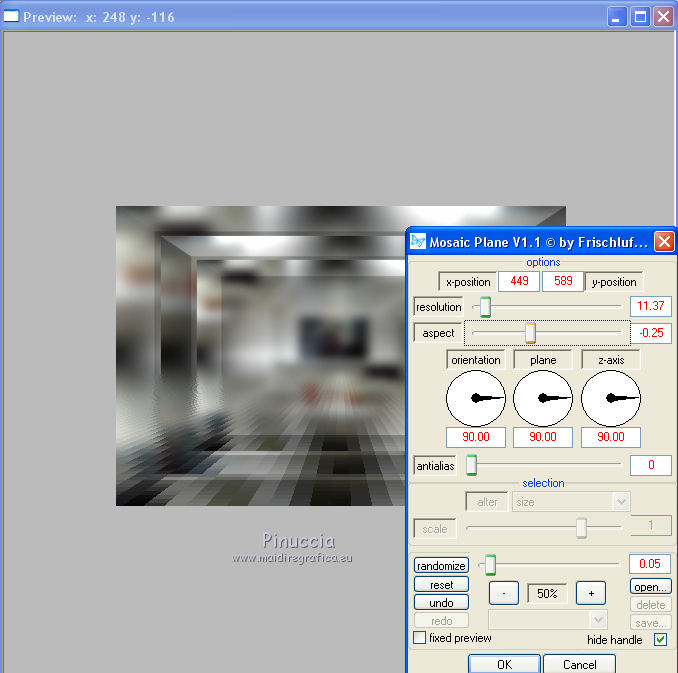Click the z-axis value field 90.00
The width and height of the screenshot is (678, 673).
click(x=611, y=437)
